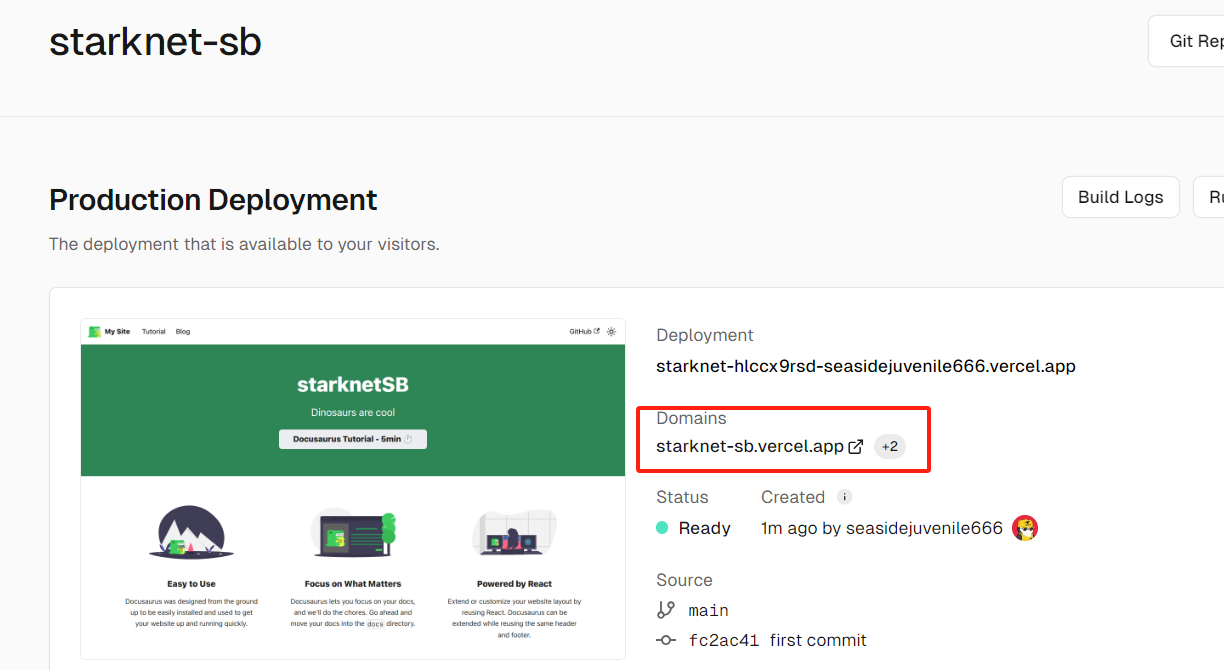Click the commit icon beside fc2ac41
1224x670 pixels.
tap(666, 640)
